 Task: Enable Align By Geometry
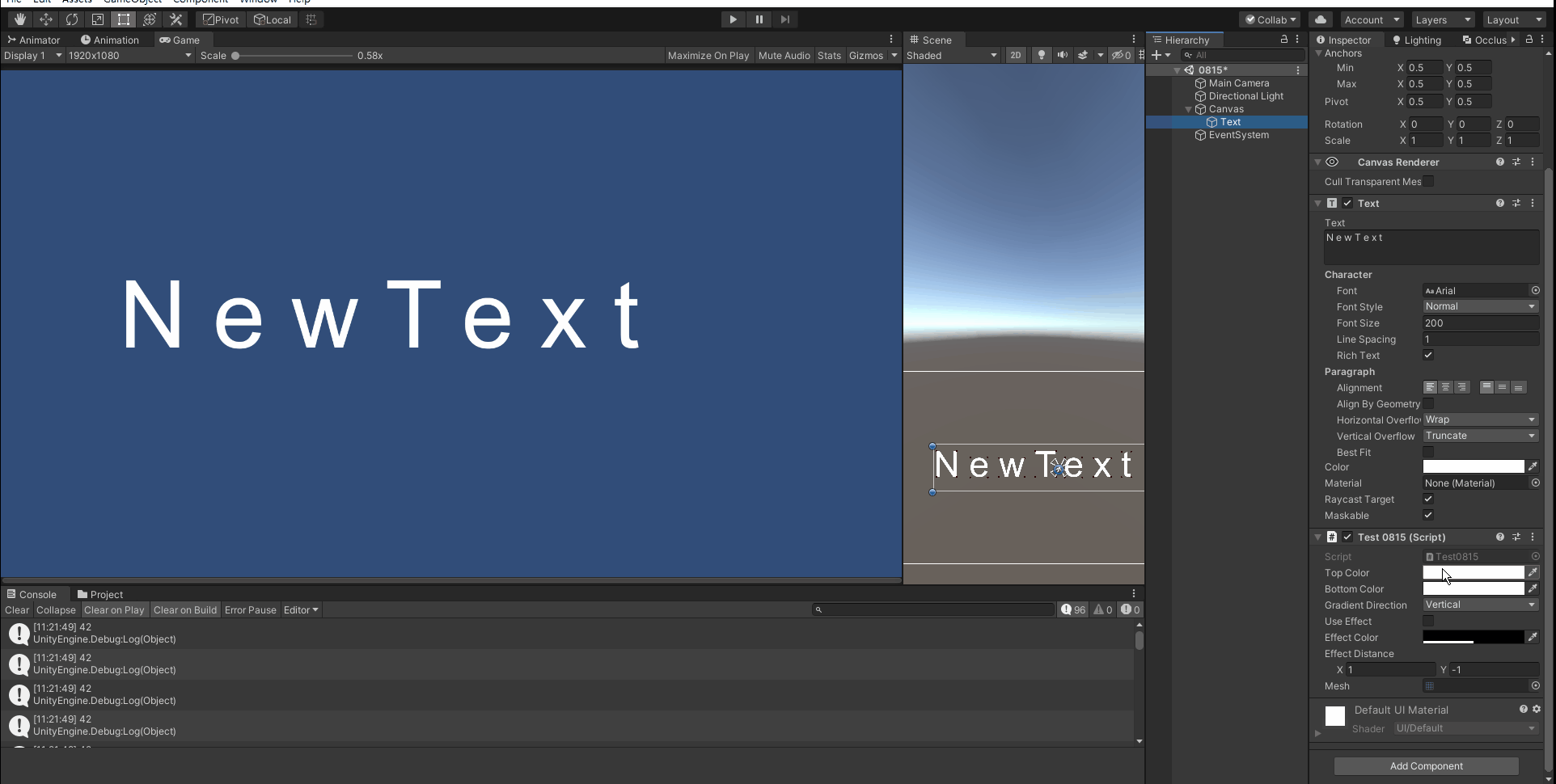[x=1428, y=403]
